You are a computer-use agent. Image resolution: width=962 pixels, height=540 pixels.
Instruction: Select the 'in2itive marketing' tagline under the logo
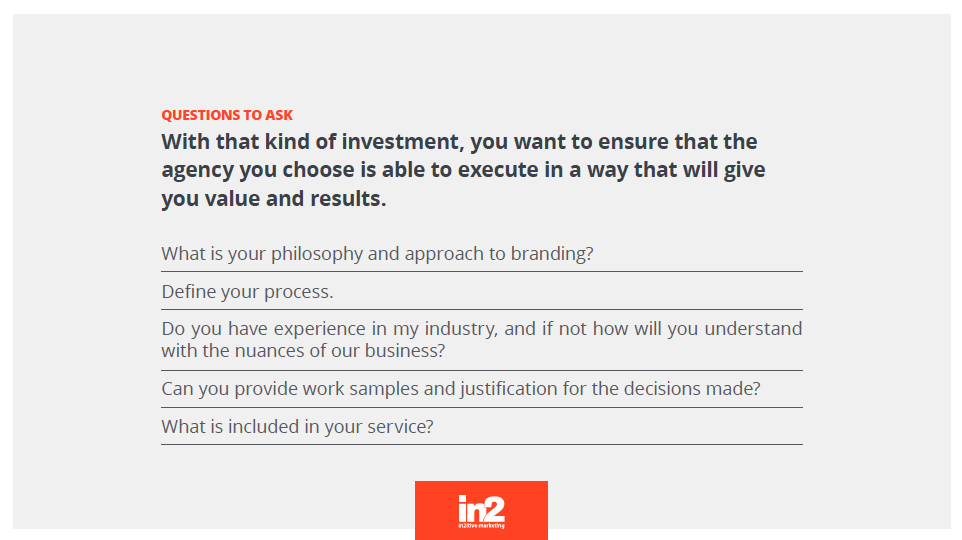tap(481, 525)
